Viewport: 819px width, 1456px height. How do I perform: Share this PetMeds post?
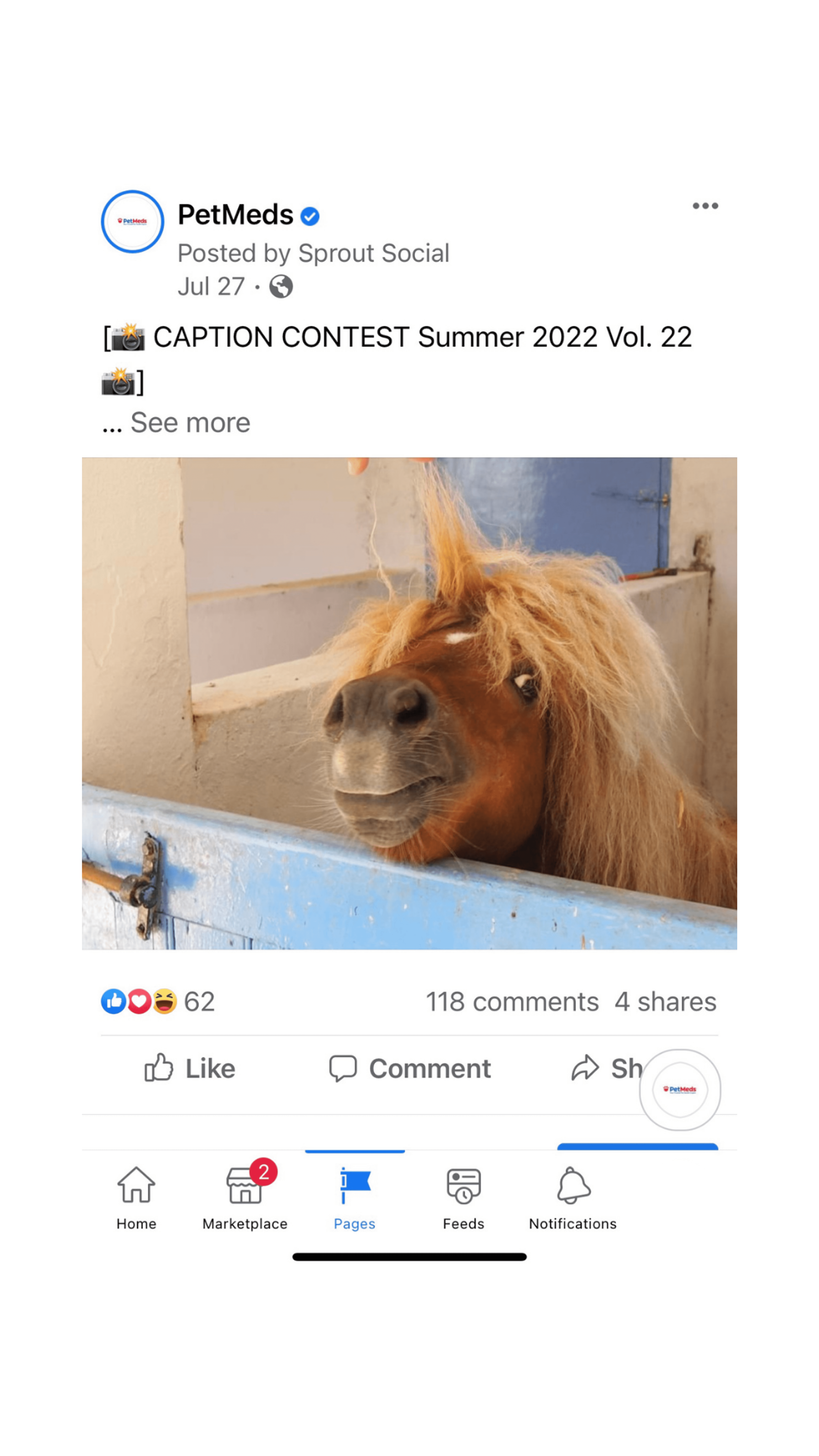pyautogui.click(x=607, y=1068)
